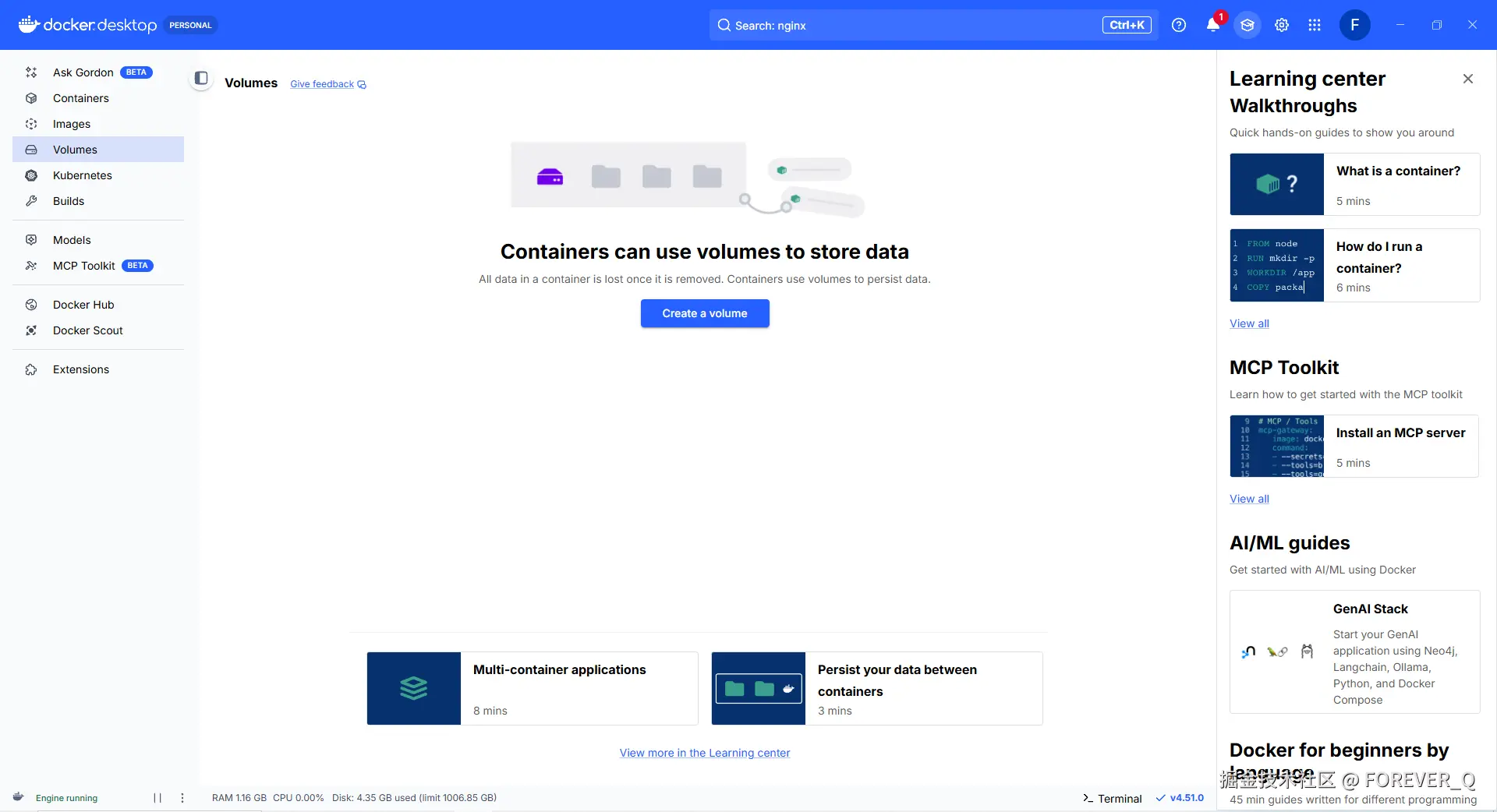Click the Engine running status text
This screenshot has height=812, width=1497.
pos(66,798)
